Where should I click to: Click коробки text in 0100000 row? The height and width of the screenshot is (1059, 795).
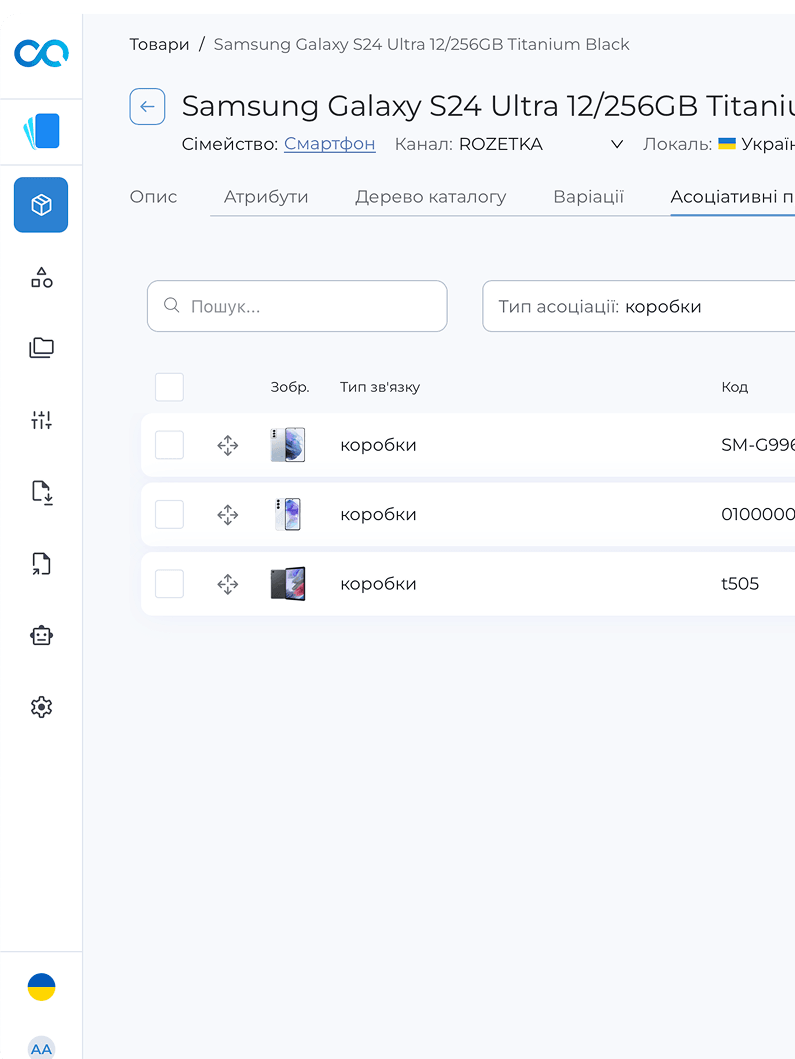point(378,515)
